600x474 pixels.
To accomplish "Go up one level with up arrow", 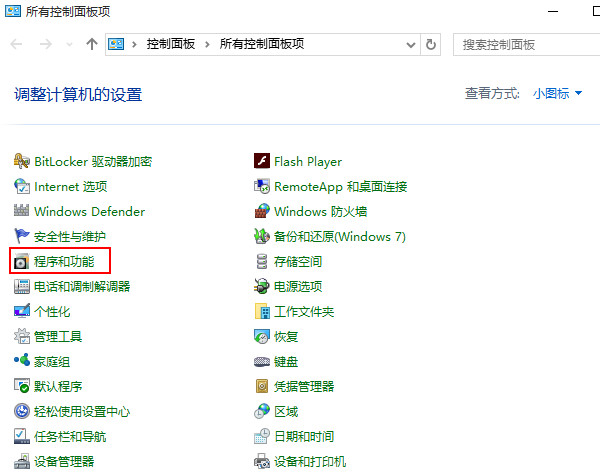I will (92, 44).
